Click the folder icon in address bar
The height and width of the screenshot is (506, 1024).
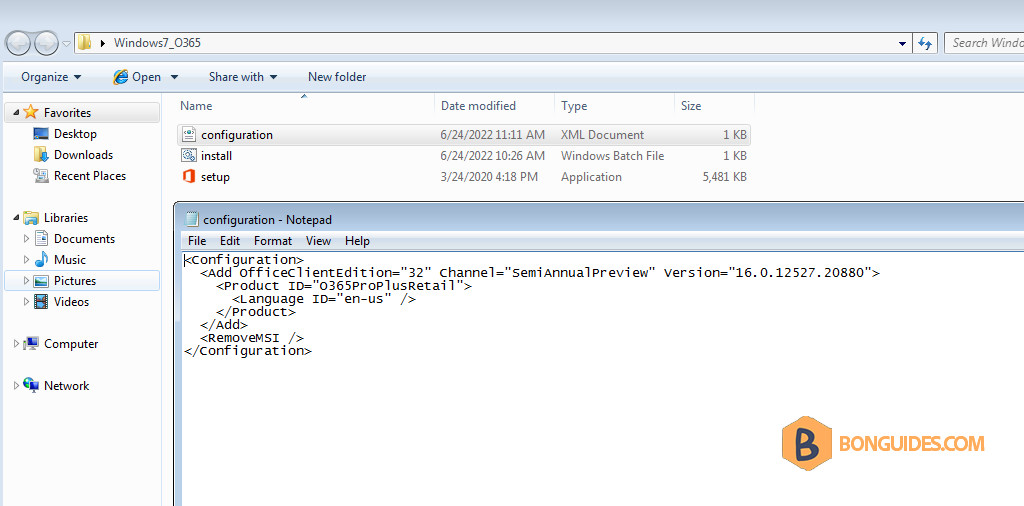tap(84, 43)
